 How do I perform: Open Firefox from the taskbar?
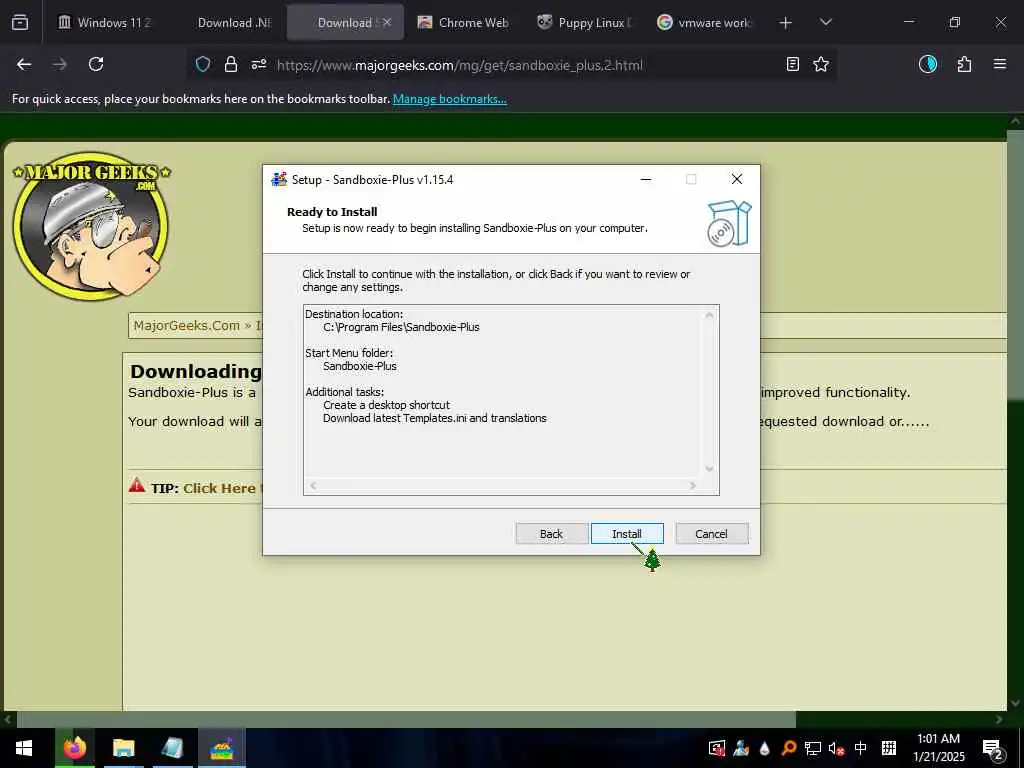click(74, 748)
